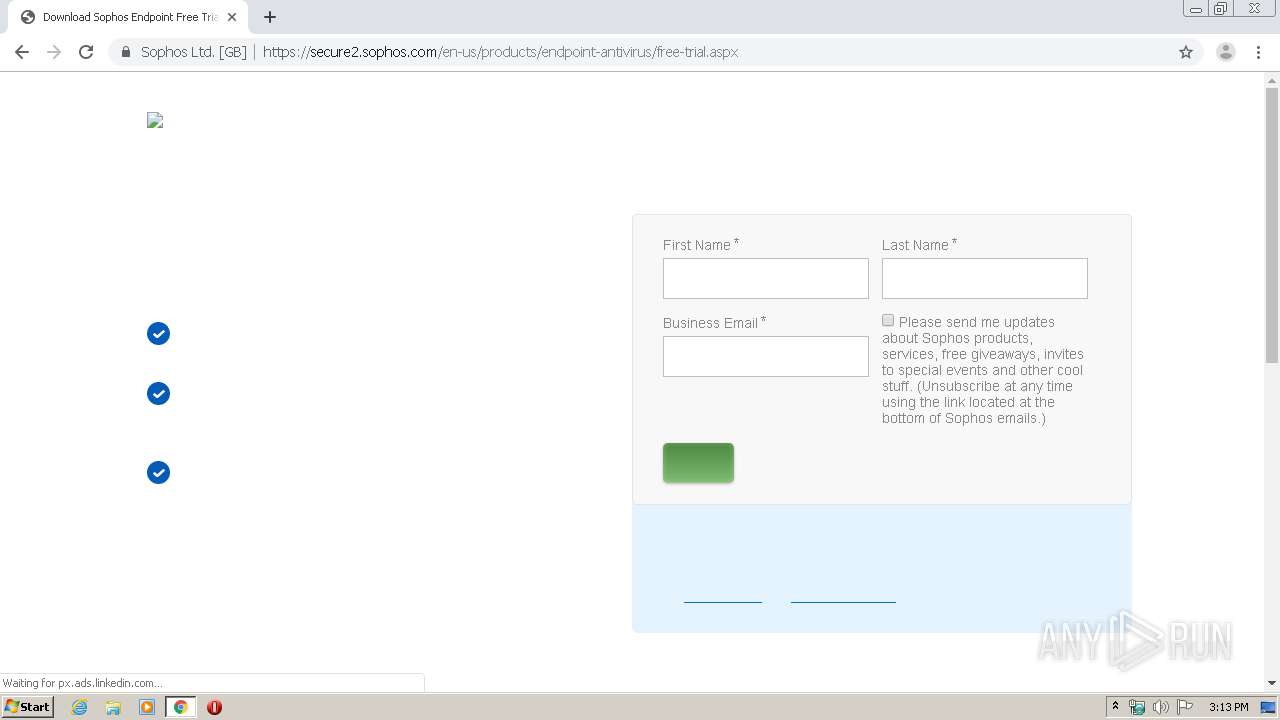Restore down the Chrome window
Viewport: 1280px width, 720px height.
click(1221, 9)
